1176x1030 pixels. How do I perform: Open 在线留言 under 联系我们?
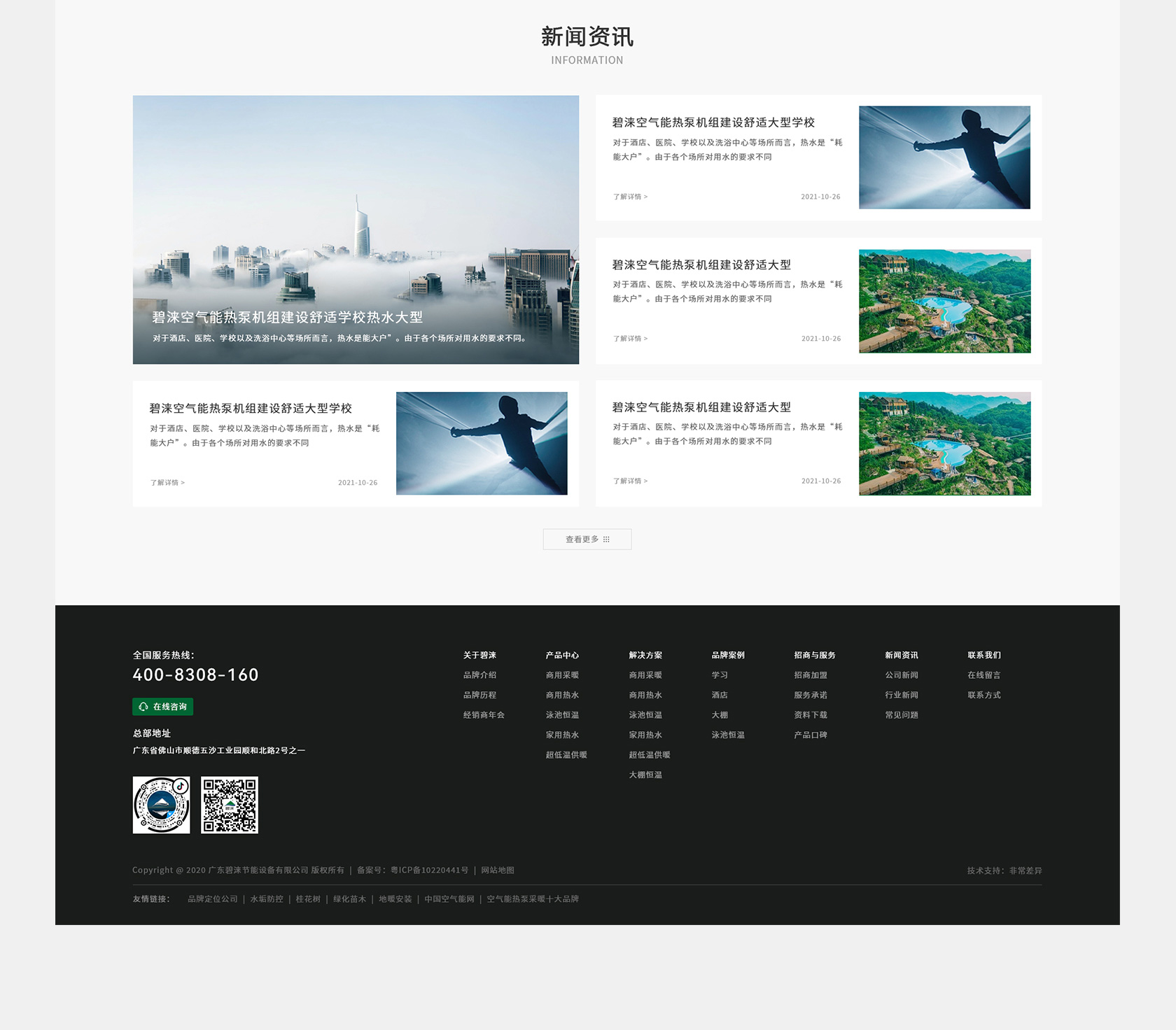coord(983,675)
